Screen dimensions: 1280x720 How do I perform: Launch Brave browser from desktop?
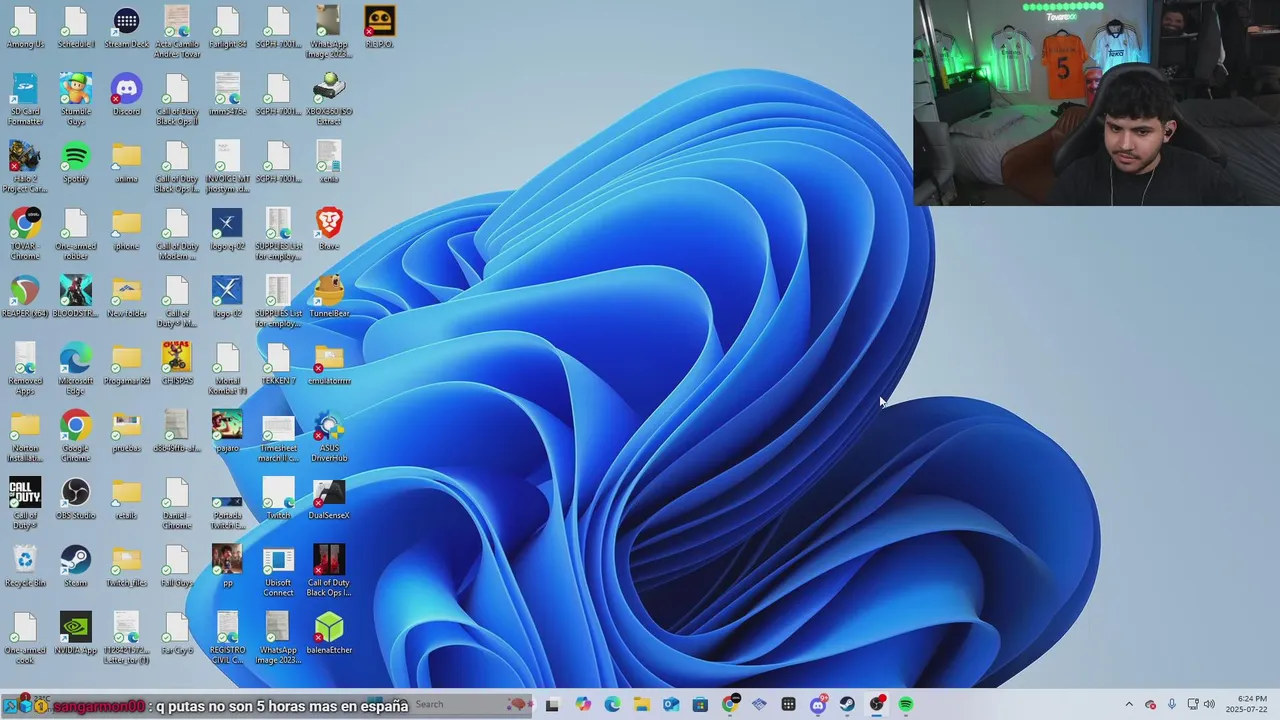[x=329, y=229]
